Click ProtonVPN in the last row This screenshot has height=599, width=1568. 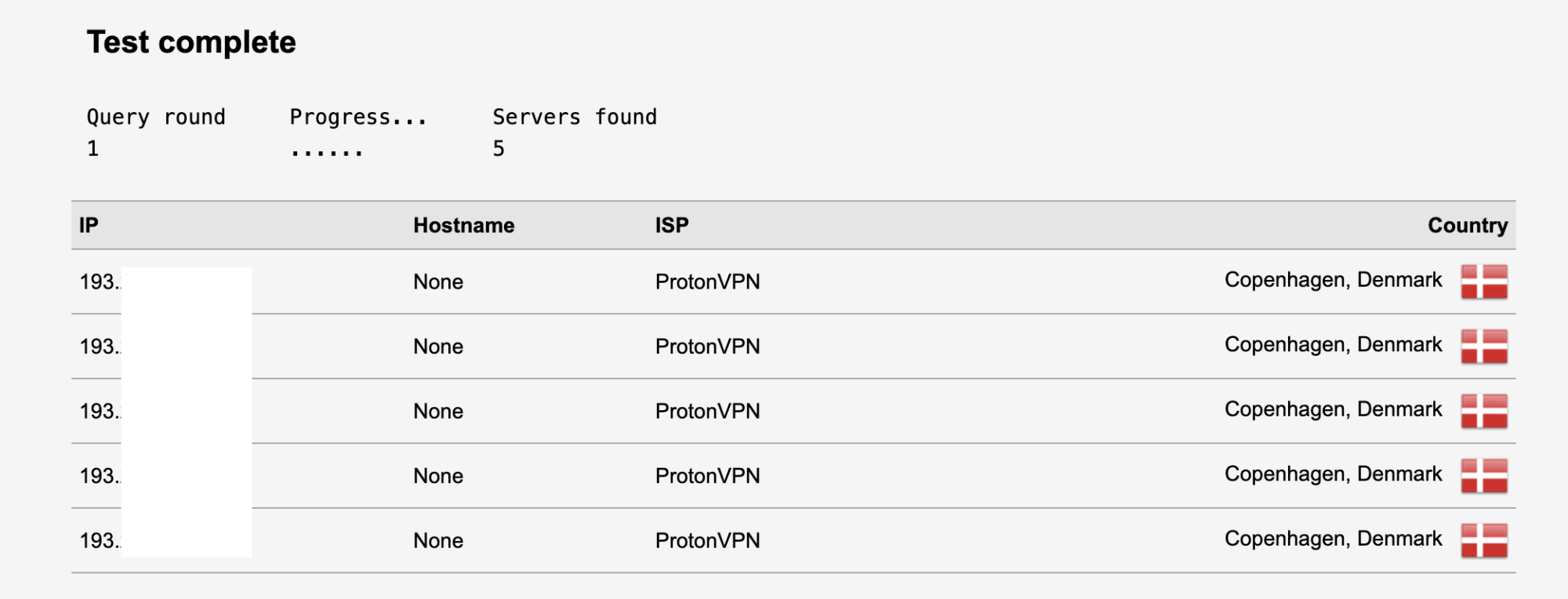pos(707,541)
